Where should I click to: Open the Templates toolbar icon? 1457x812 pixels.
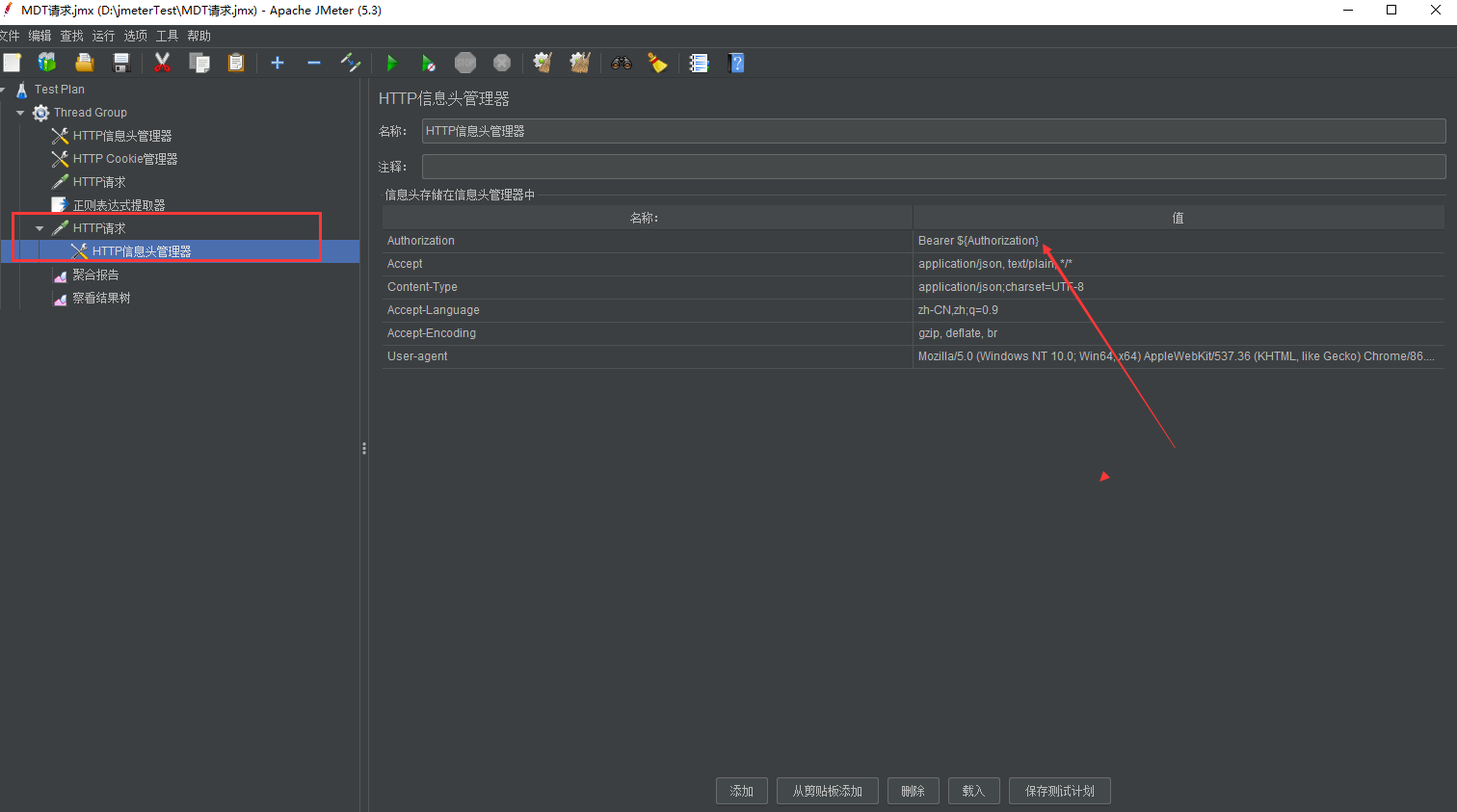point(47,63)
